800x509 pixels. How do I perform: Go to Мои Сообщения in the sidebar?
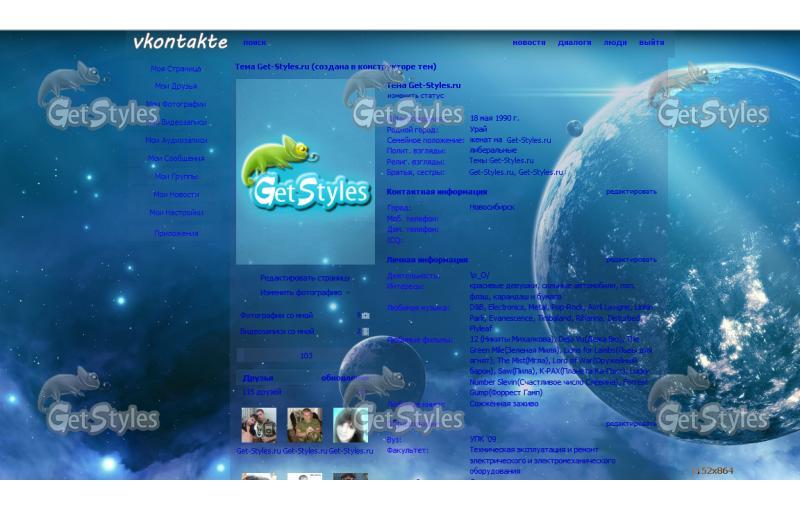176,158
